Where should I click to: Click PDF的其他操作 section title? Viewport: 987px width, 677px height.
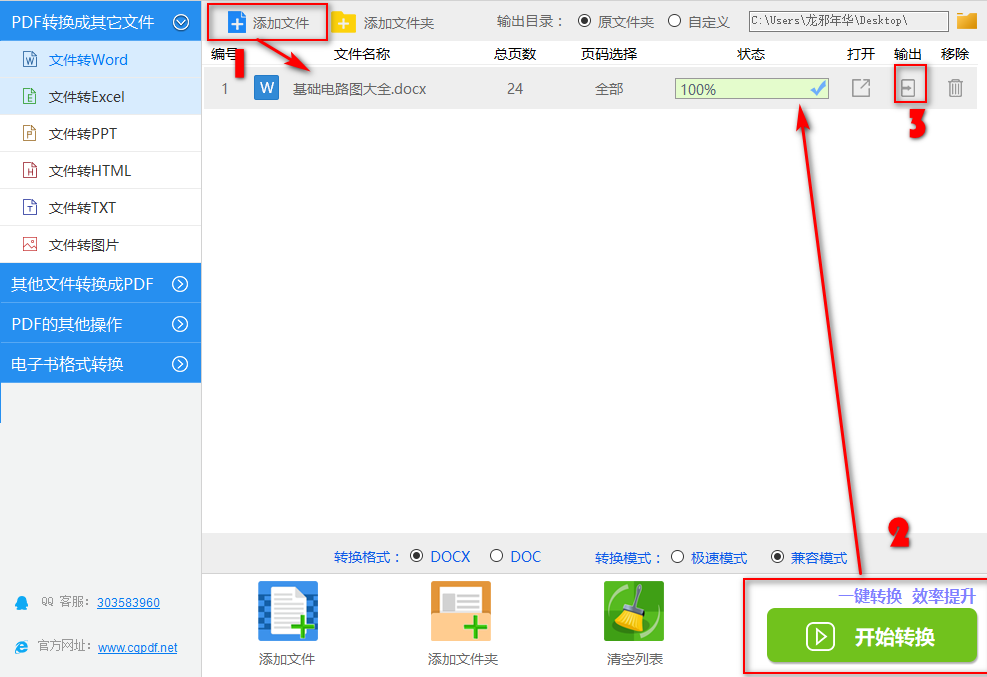tap(67, 324)
